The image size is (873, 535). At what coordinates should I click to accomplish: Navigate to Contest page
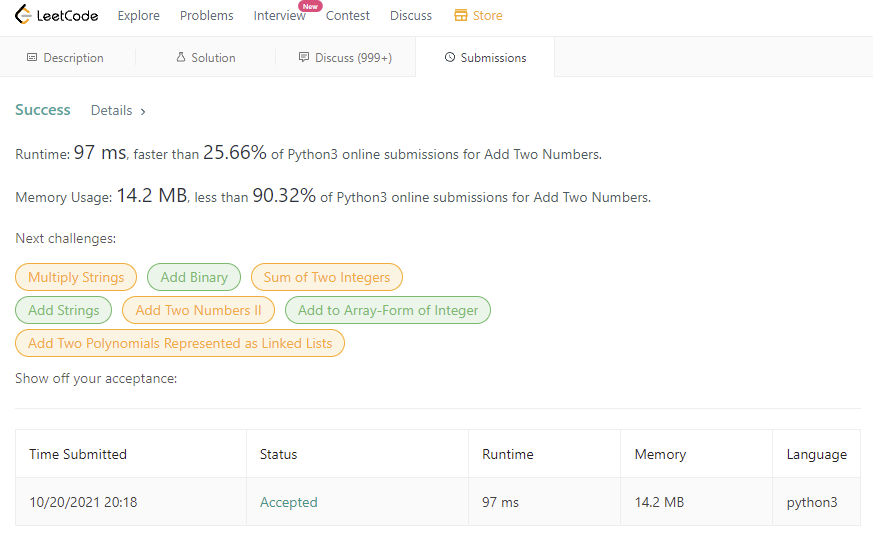click(x=347, y=15)
